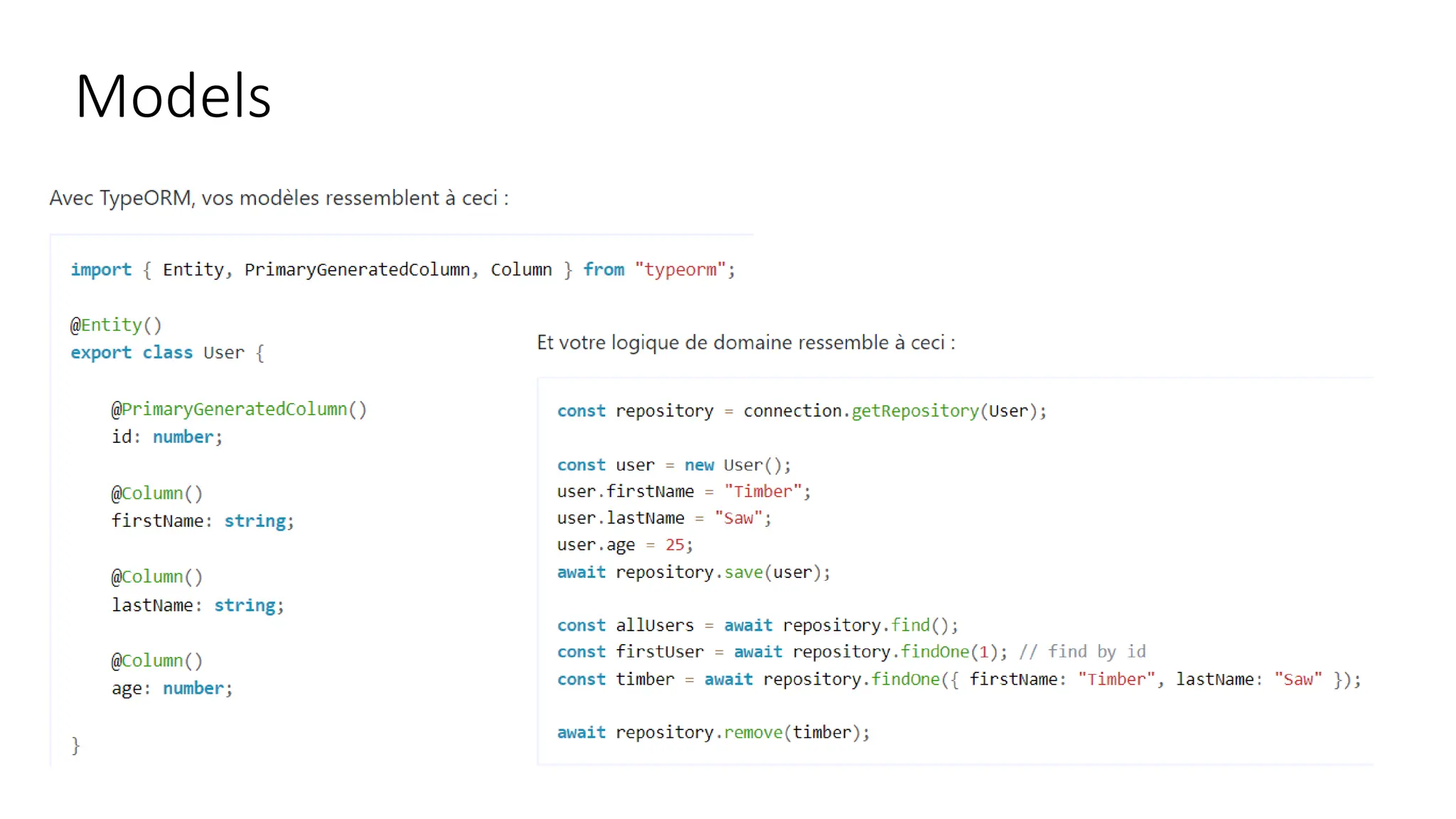Click the 'new User()' expression

point(737,466)
